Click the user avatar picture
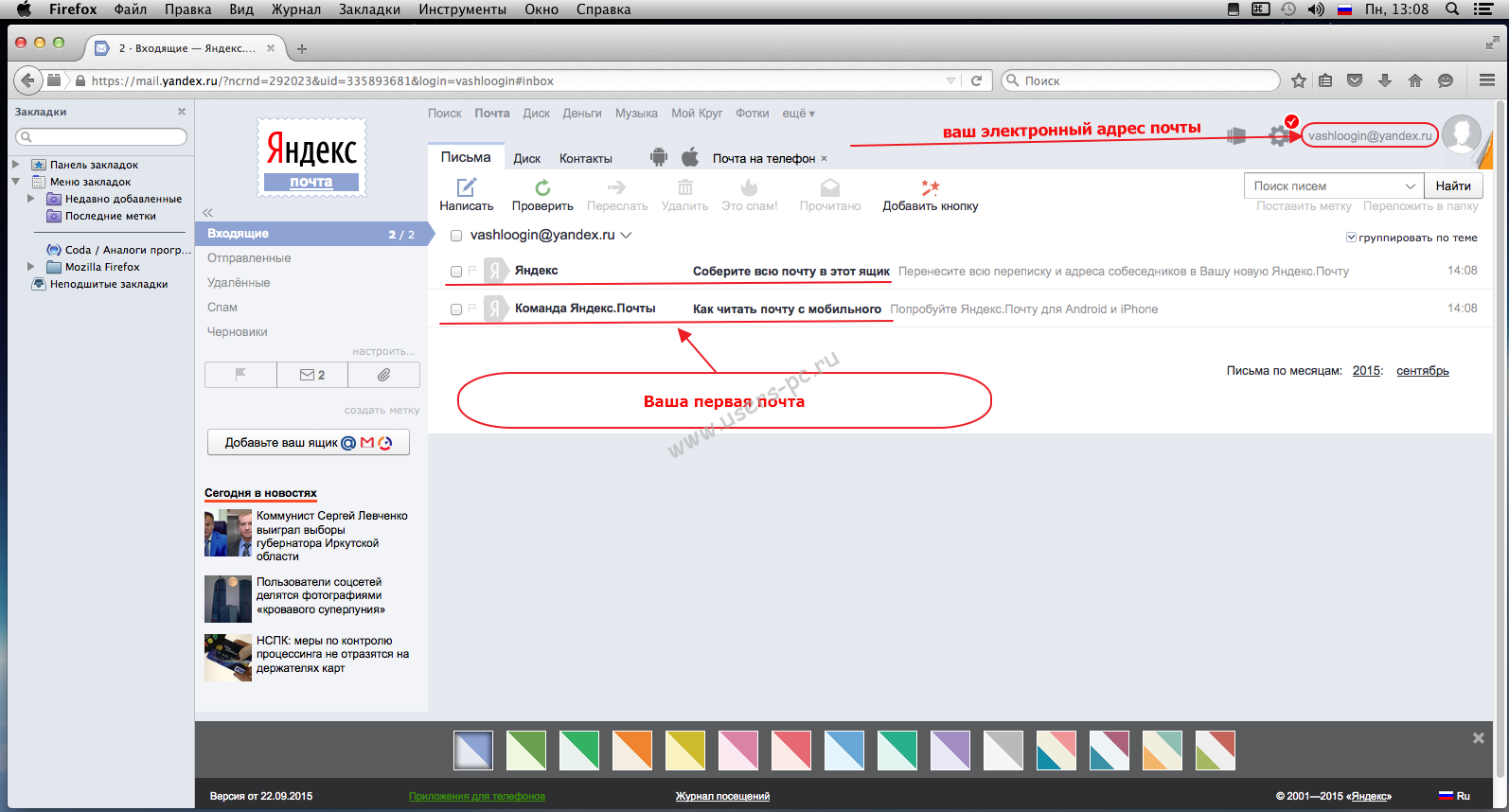The width and height of the screenshot is (1509, 812). [1462, 135]
